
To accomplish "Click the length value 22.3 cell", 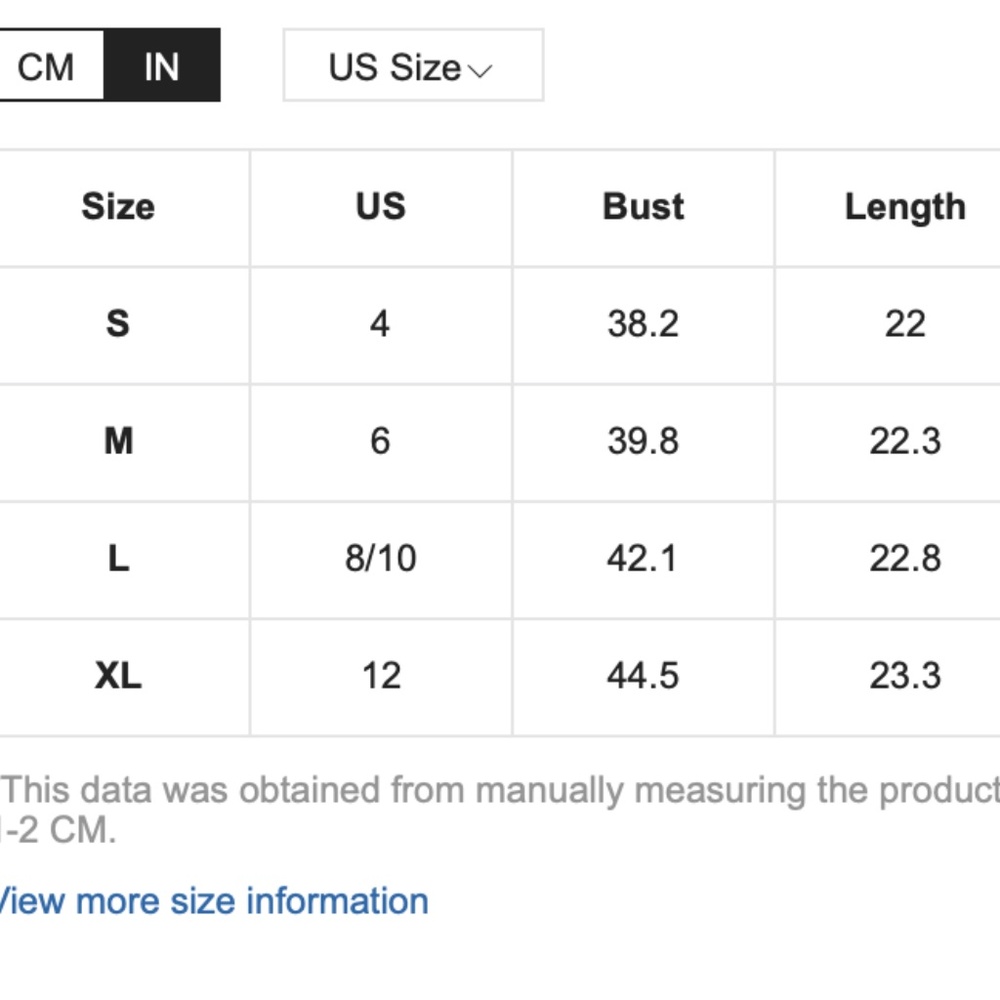I will (x=905, y=441).
